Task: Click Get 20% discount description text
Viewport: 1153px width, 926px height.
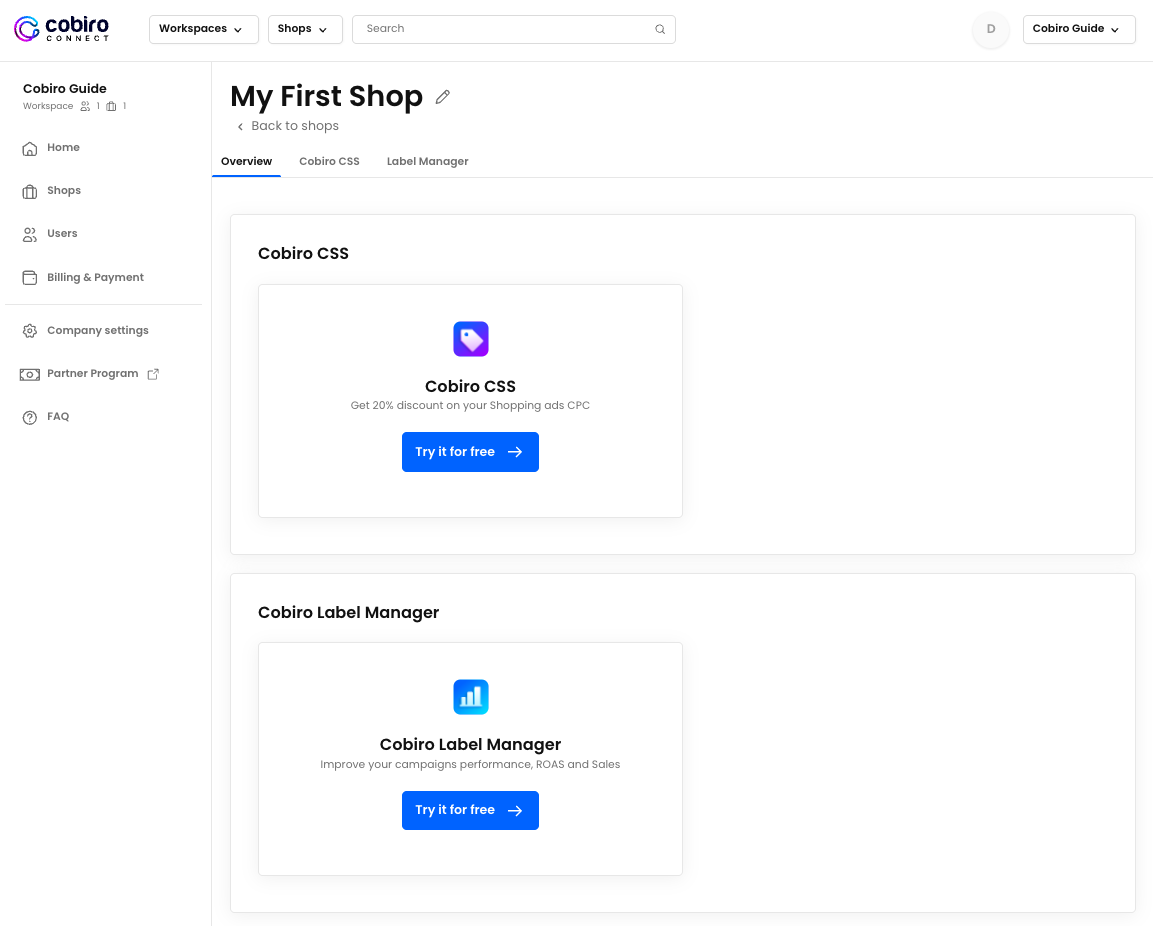Action: pos(470,405)
